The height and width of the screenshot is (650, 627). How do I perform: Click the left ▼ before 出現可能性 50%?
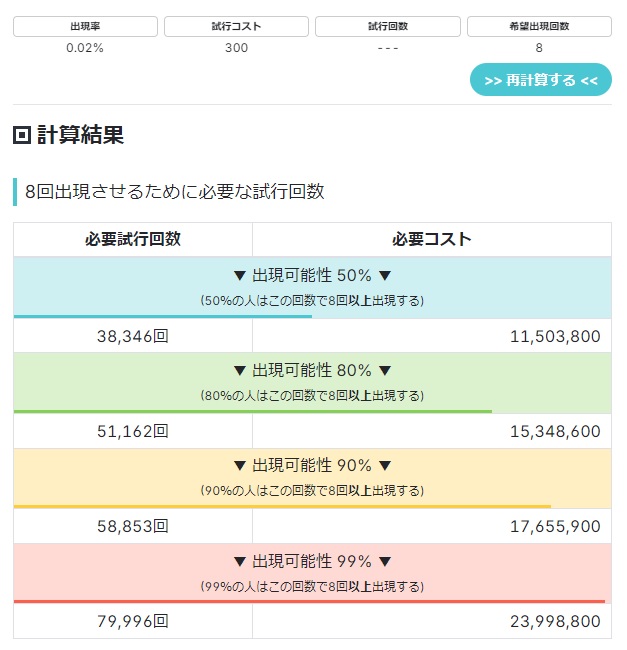[x=240, y=276]
